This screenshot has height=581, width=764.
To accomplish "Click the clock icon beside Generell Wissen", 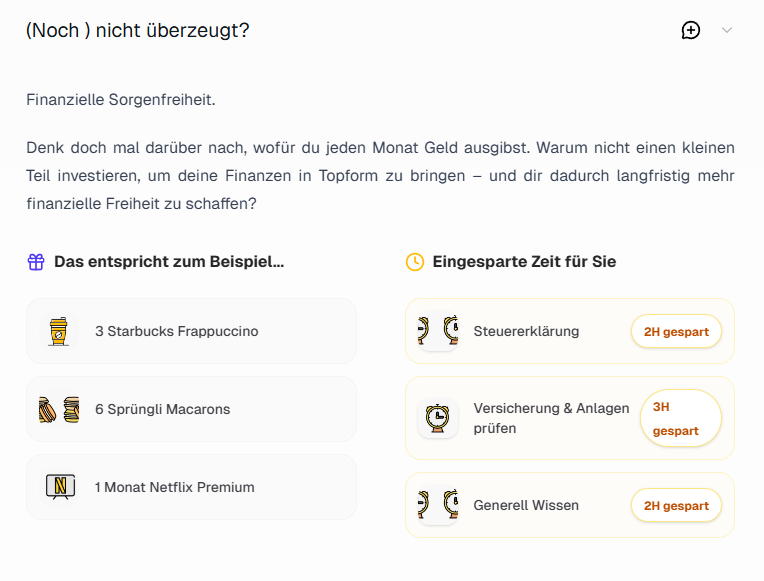I will pyautogui.click(x=438, y=505).
